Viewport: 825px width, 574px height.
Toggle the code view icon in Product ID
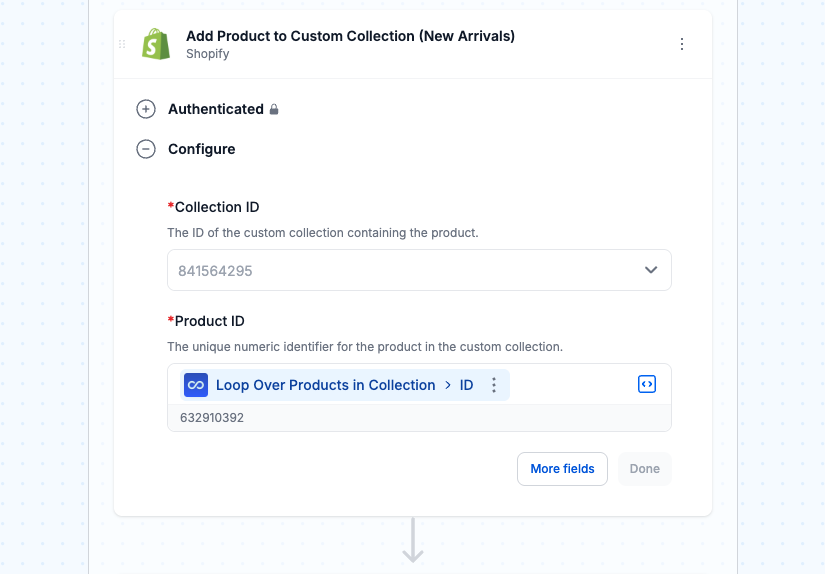click(x=647, y=384)
